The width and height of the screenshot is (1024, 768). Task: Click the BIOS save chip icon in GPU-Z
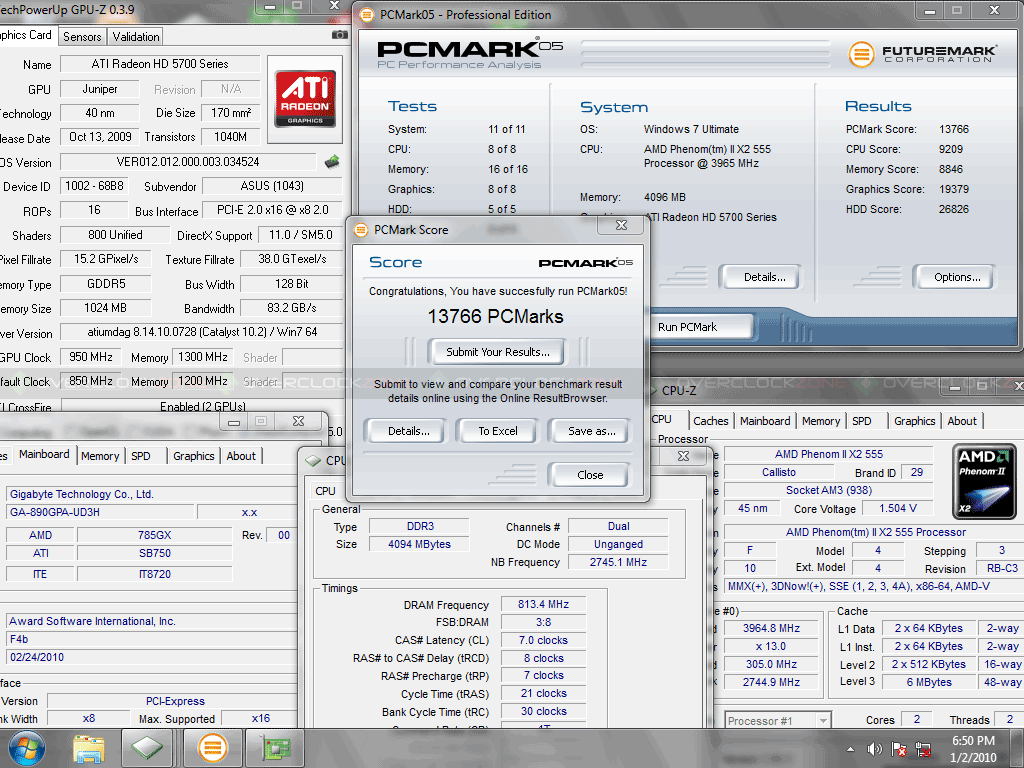(332, 161)
